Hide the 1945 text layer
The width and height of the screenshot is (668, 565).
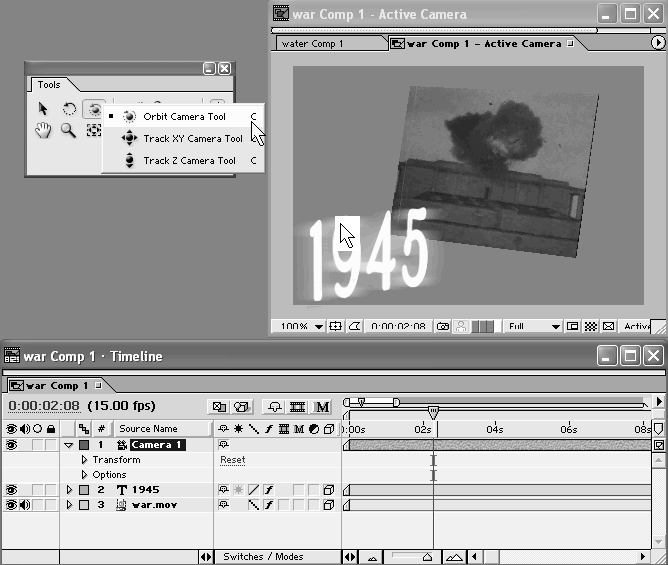coord(11,490)
